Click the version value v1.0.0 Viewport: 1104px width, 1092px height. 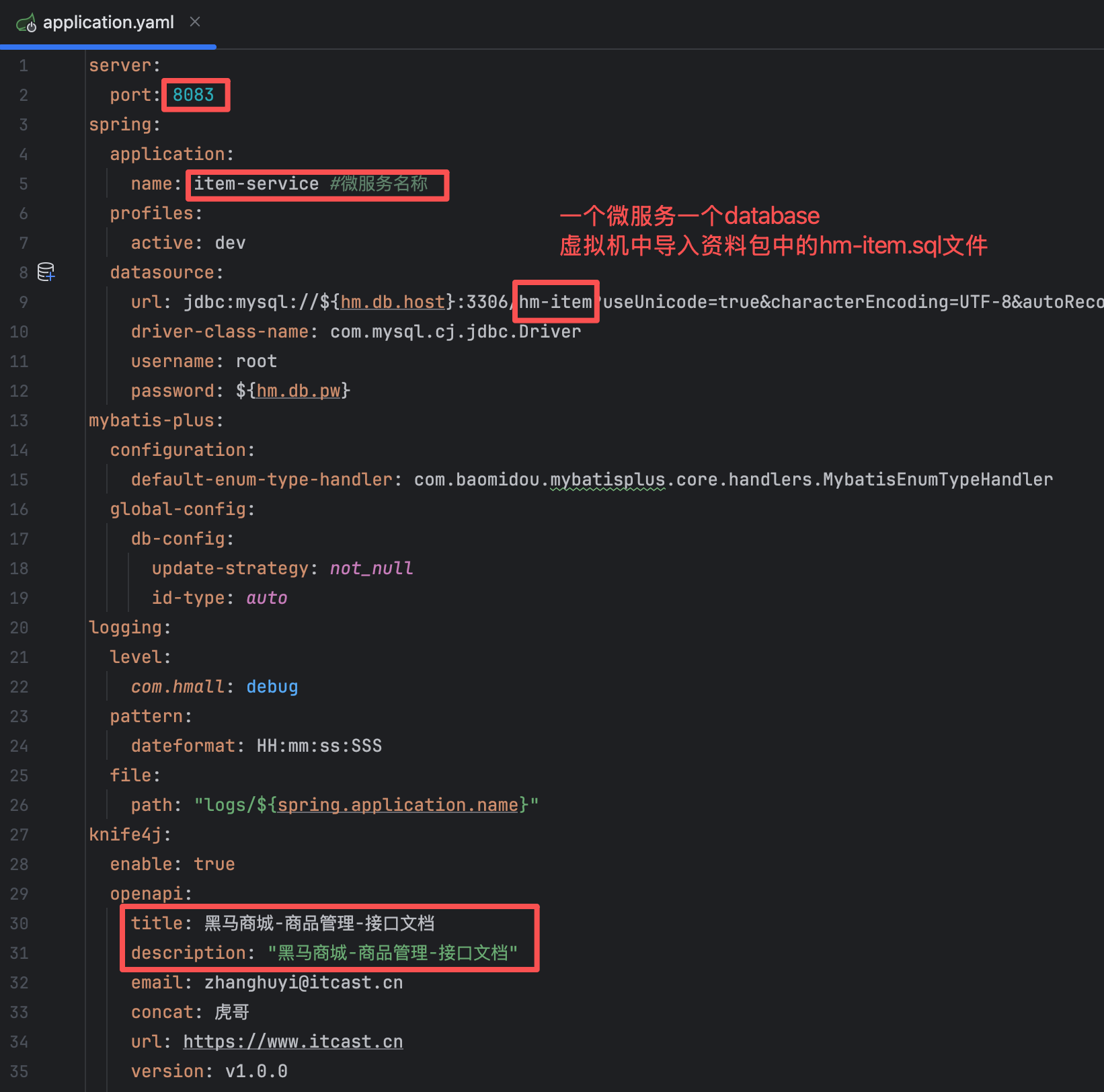click(x=256, y=1071)
